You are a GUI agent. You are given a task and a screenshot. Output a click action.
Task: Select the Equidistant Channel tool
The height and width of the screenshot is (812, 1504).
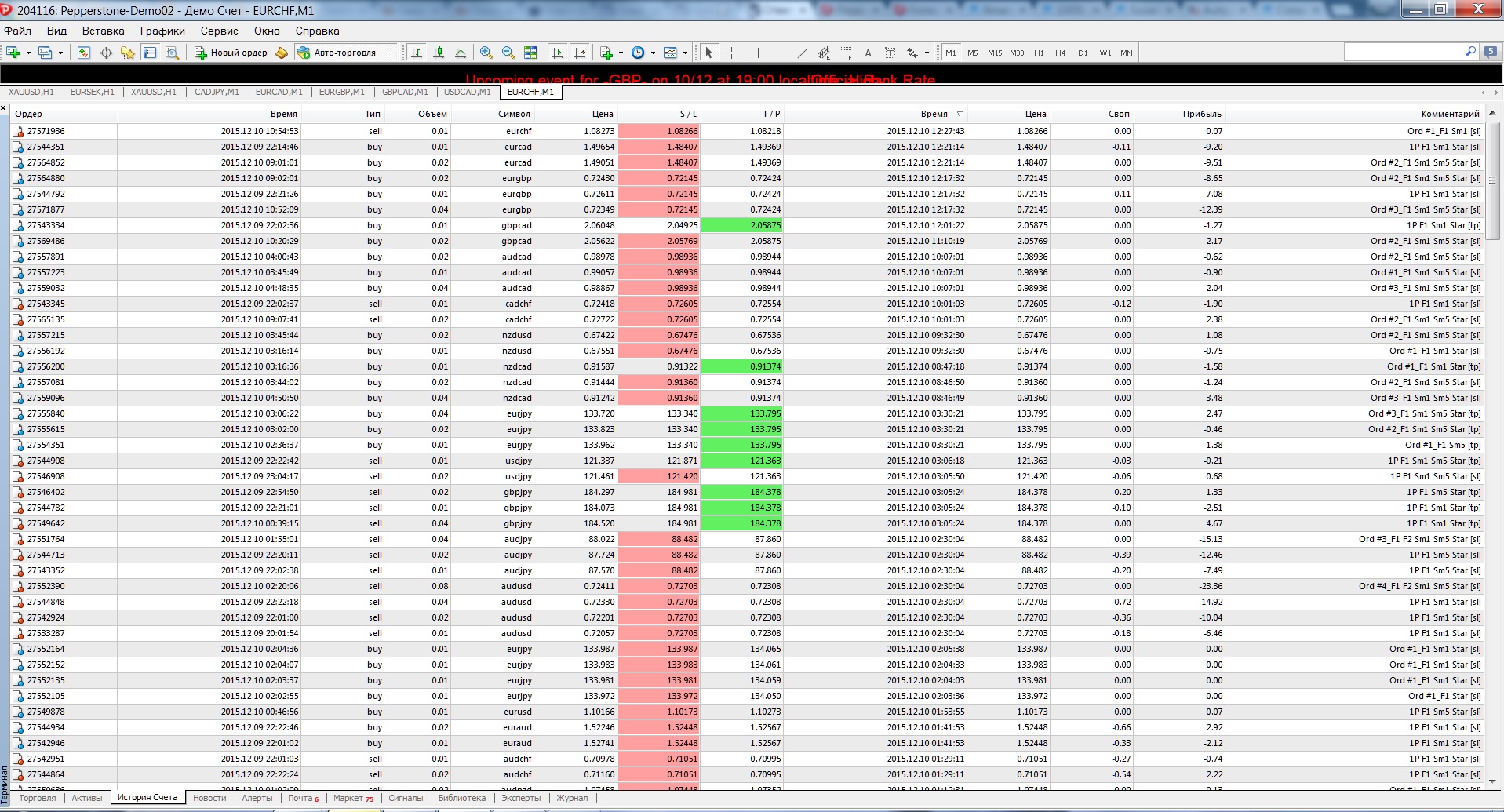[x=824, y=53]
